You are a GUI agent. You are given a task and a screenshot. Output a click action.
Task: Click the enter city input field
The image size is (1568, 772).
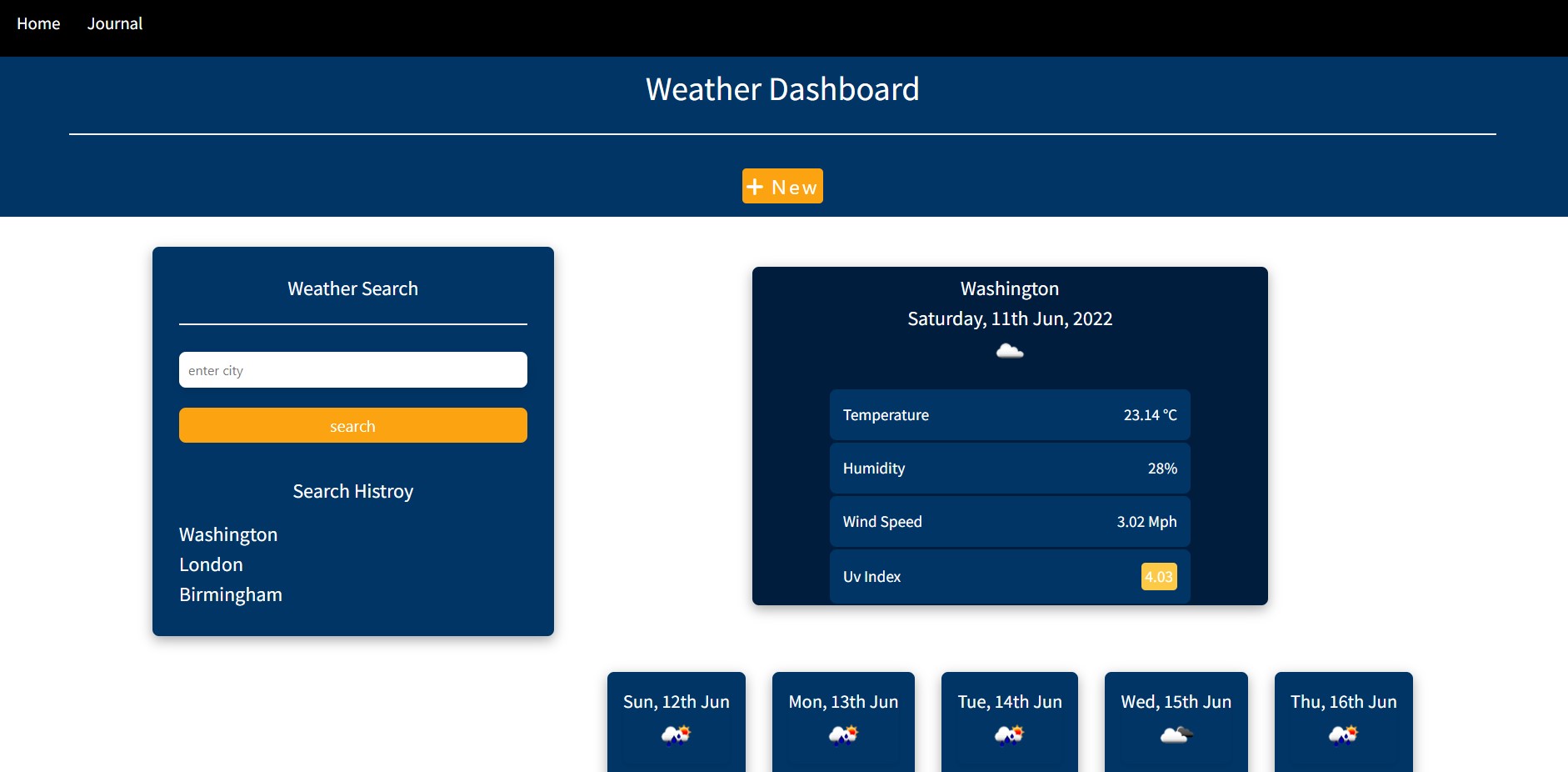point(352,370)
